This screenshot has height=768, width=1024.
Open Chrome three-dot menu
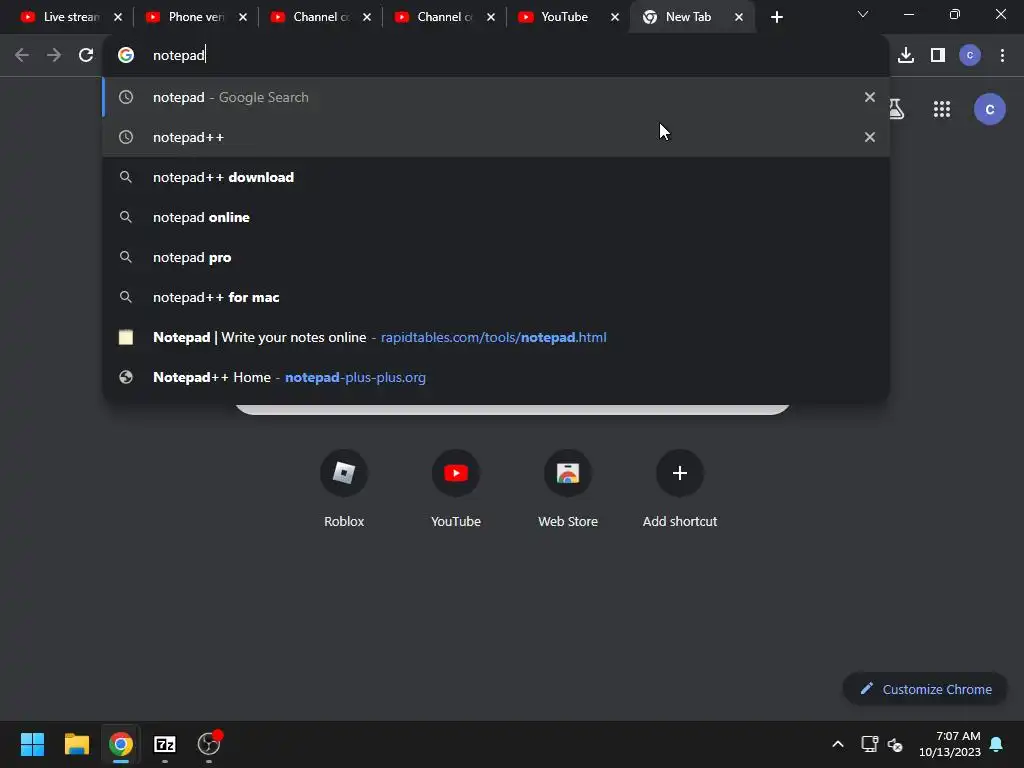[x=1002, y=56]
